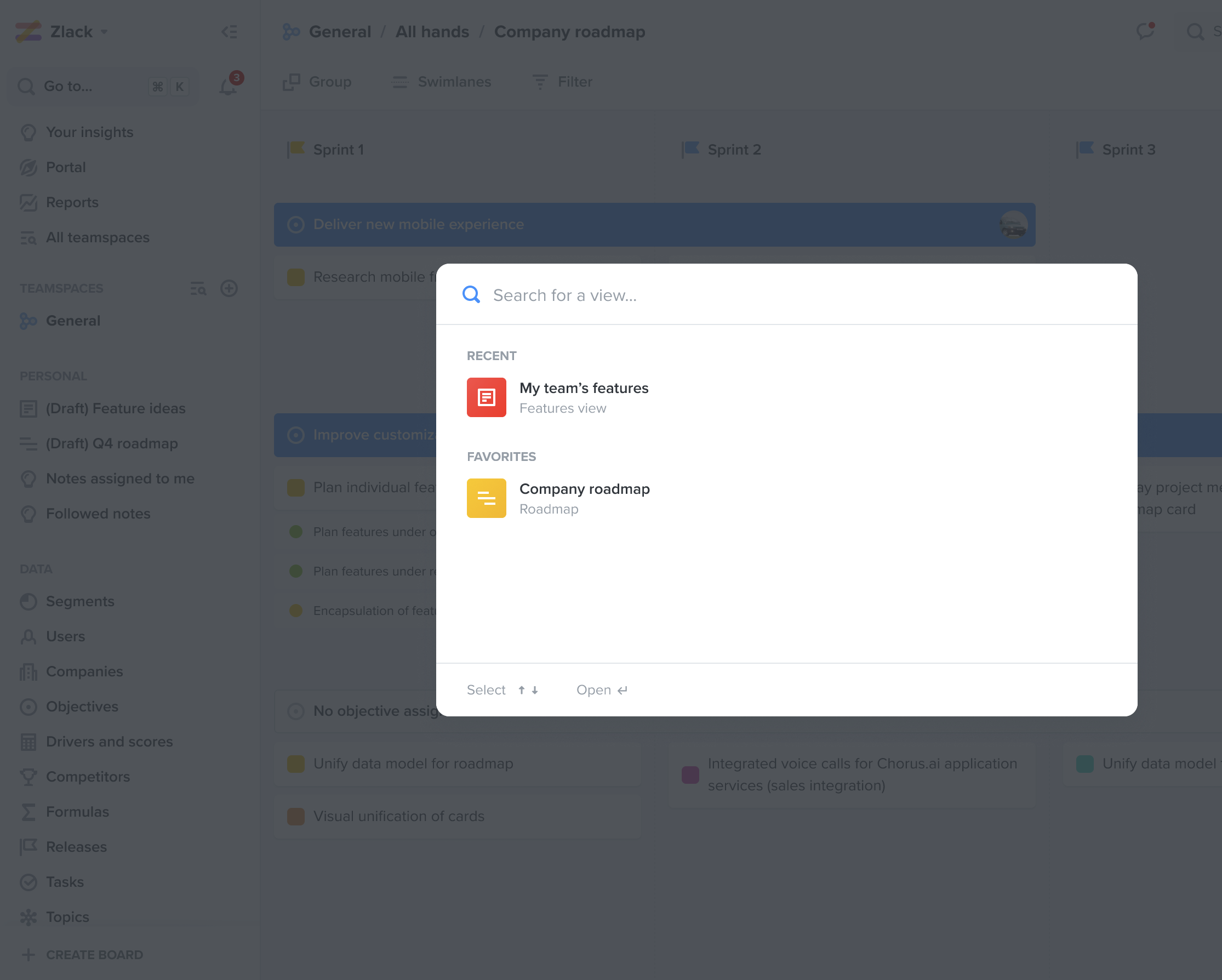Open Users under Data
Screen dimensions: 1222x980
(x=65, y=636)
